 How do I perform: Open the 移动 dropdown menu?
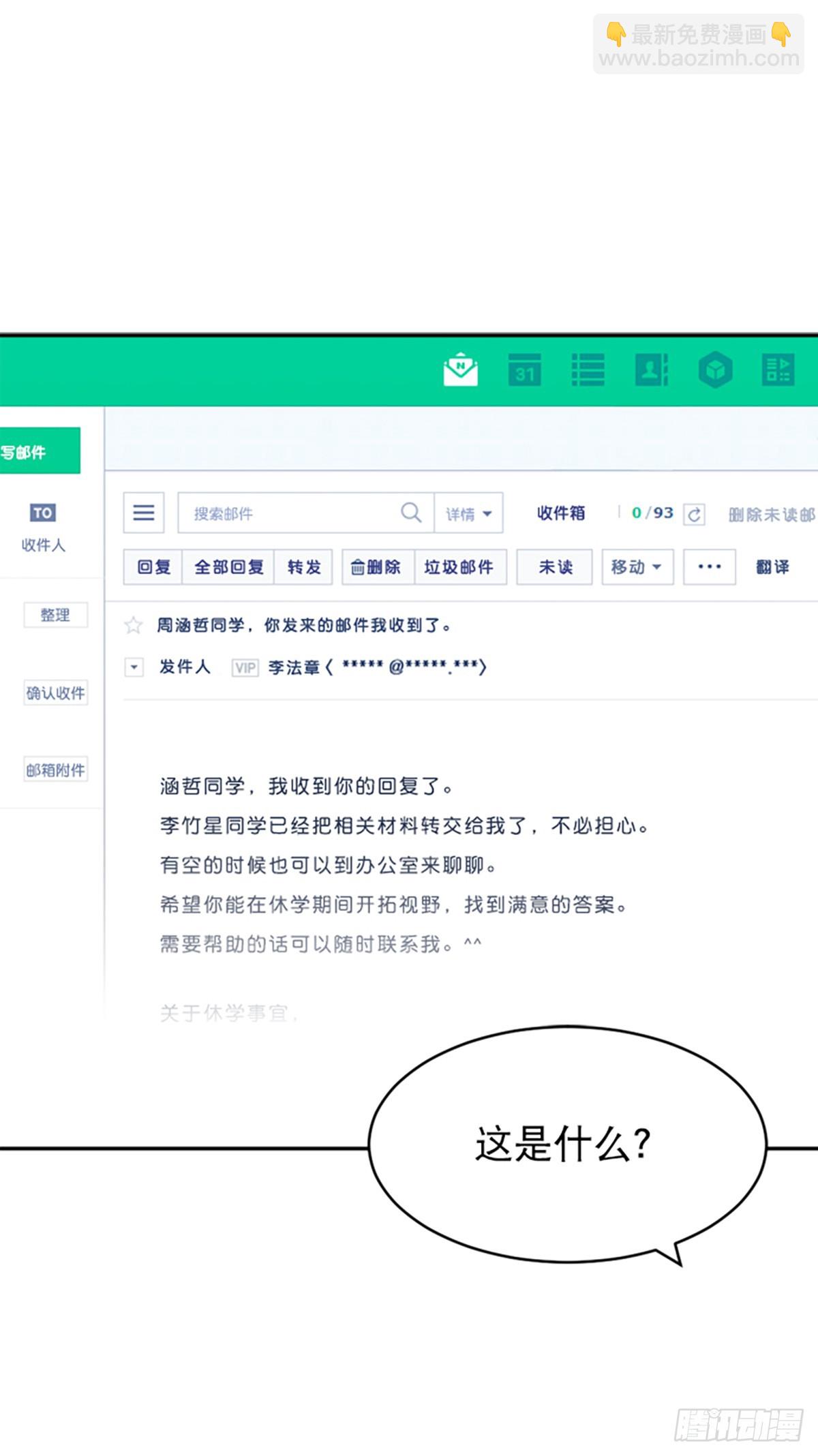637,567
